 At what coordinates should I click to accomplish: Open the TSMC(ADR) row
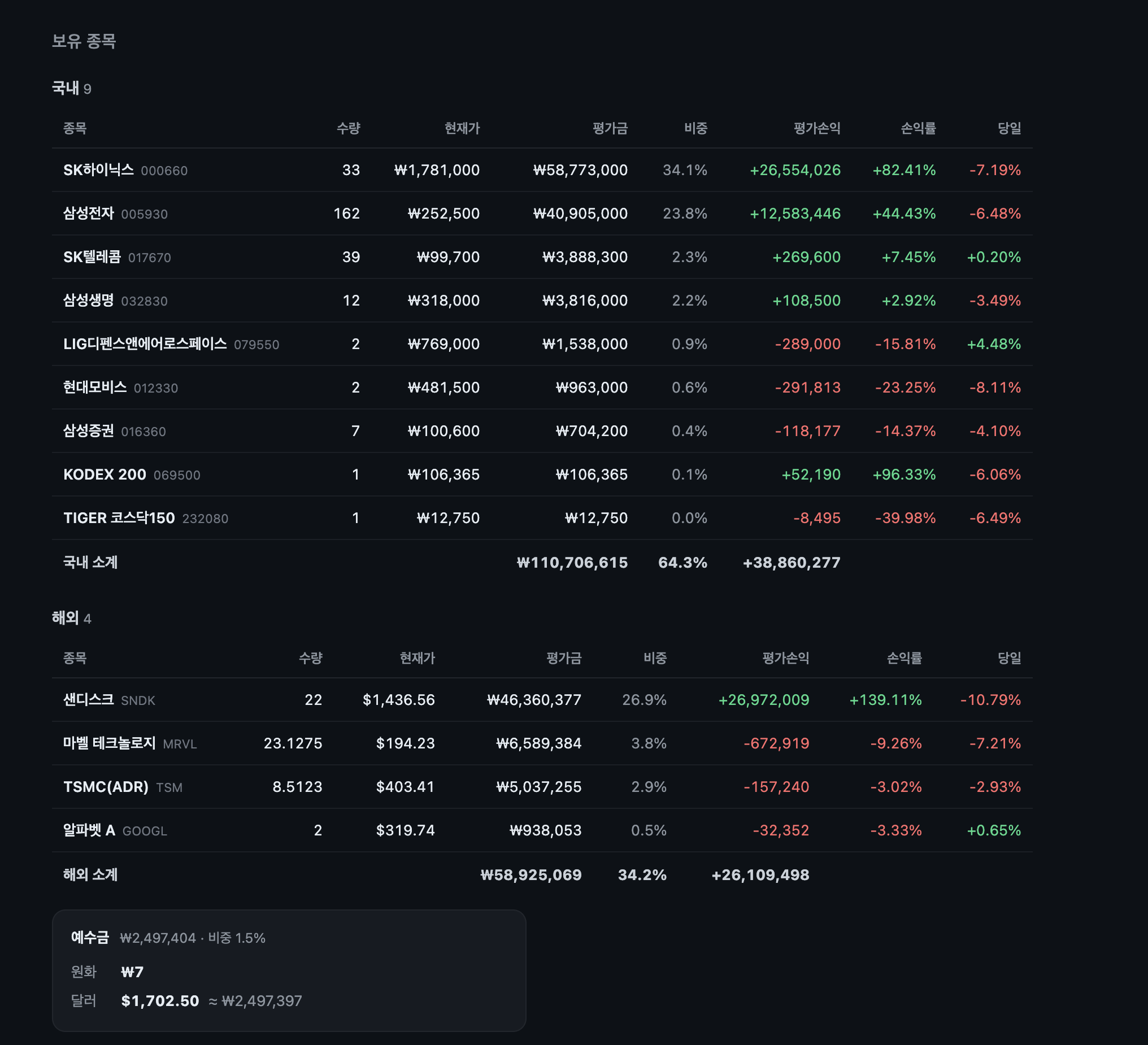click(x=542, y=786)
